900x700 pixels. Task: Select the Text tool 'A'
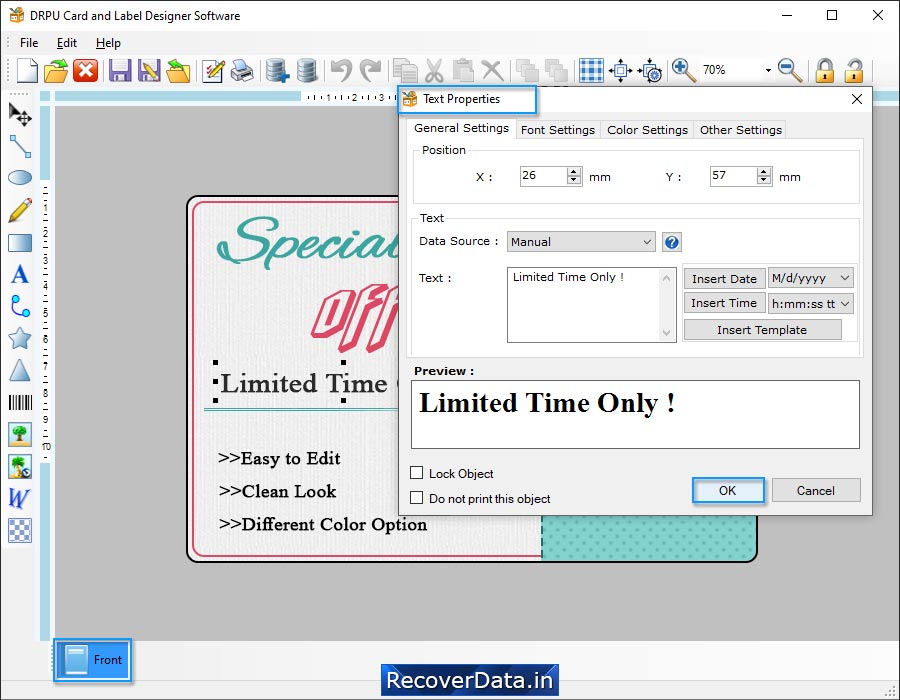(20, 274)
